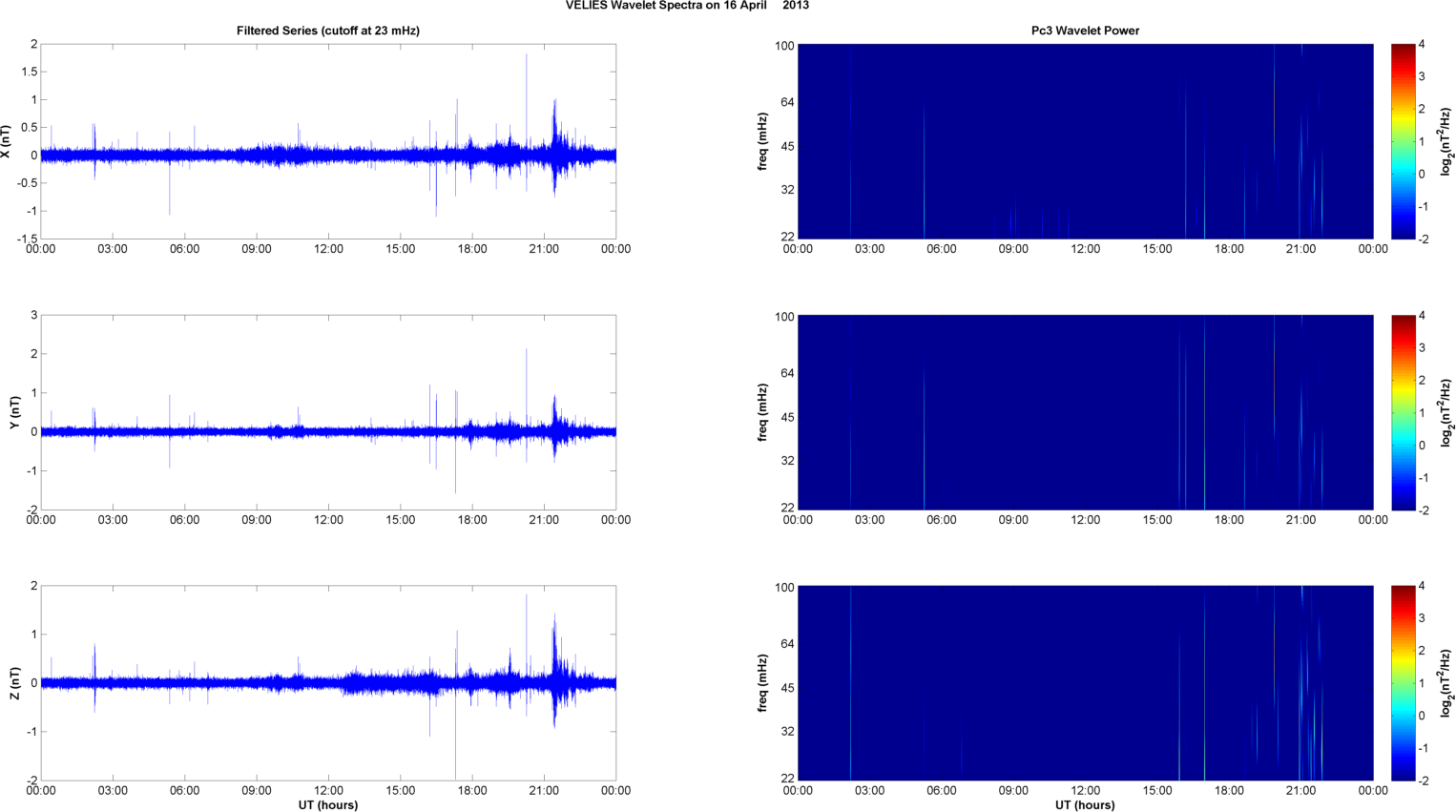Click the middle Pc3 wavelet spectrogram image
Viewport: 1456px width, 812px height.
[1085, 412]
